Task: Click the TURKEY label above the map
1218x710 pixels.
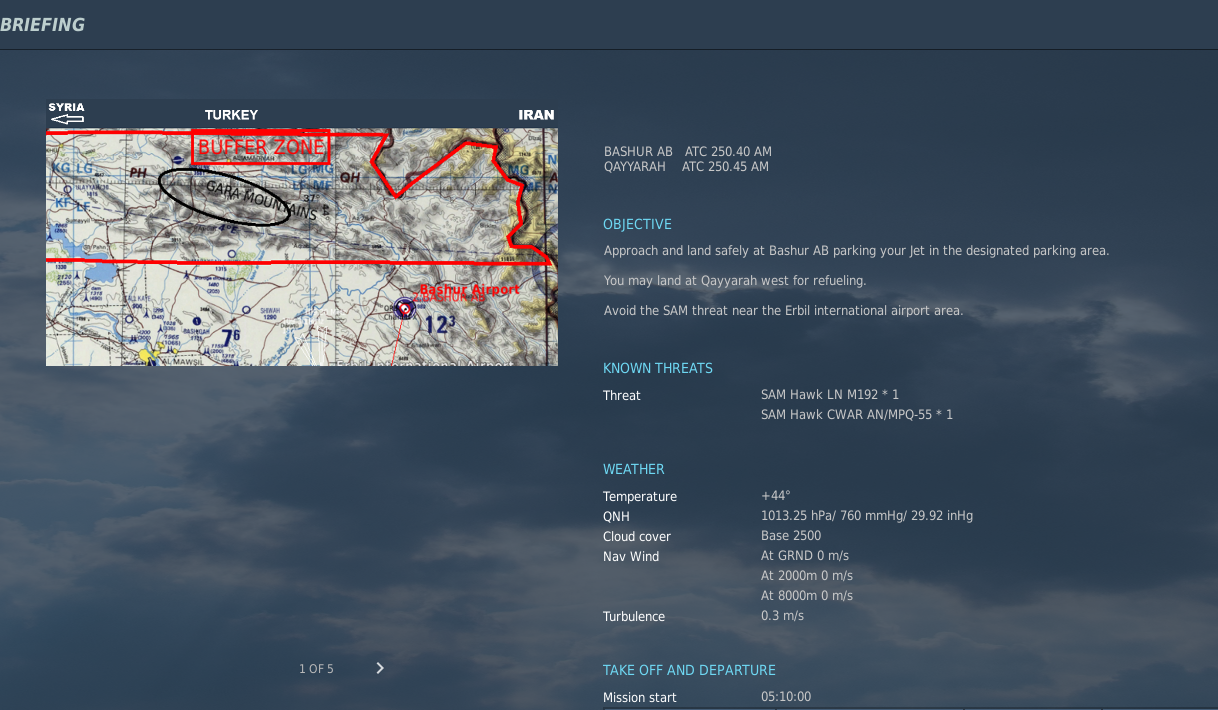Action: (231, 115)
